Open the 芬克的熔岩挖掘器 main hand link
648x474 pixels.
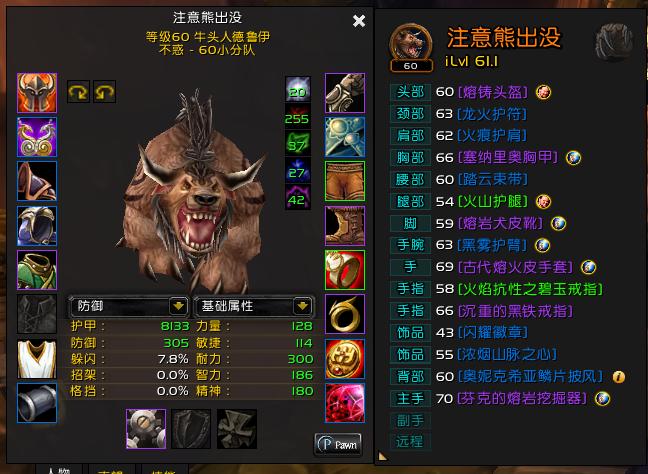point(522,398)
